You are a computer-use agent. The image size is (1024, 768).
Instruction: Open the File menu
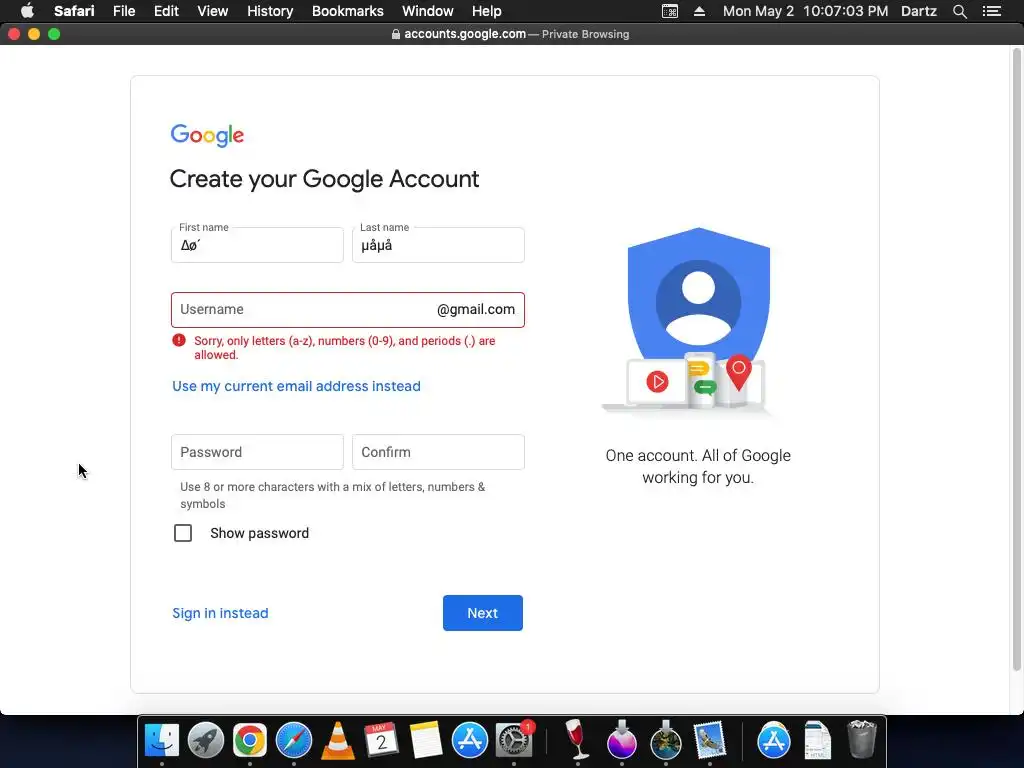pos(123,11)
